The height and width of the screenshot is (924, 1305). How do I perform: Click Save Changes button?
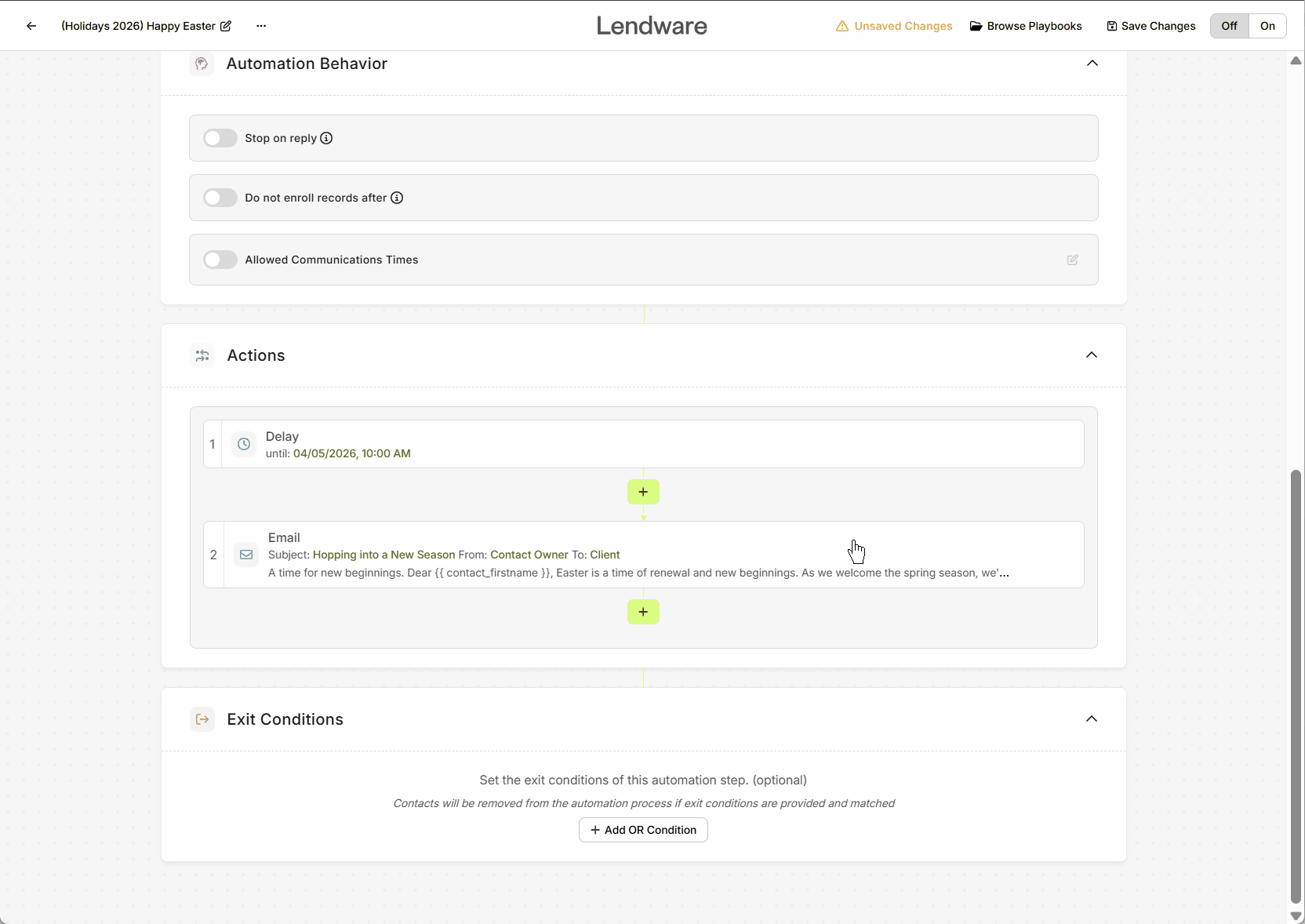[x=1151, y=26]
